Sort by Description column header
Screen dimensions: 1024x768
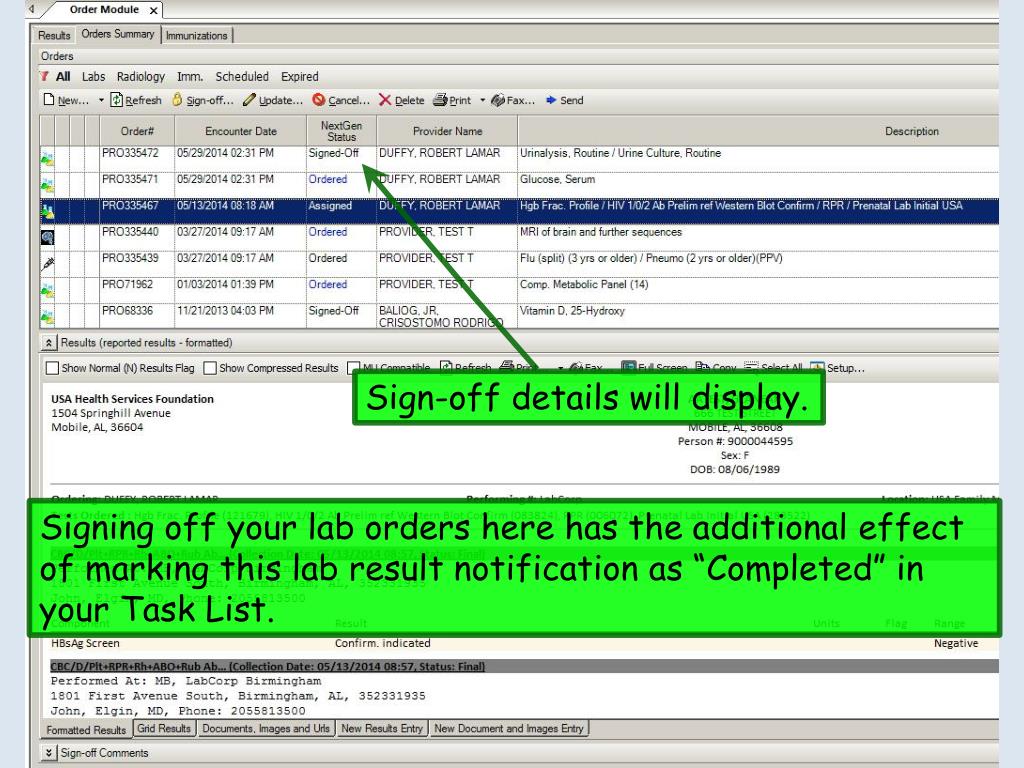point(759,131)
